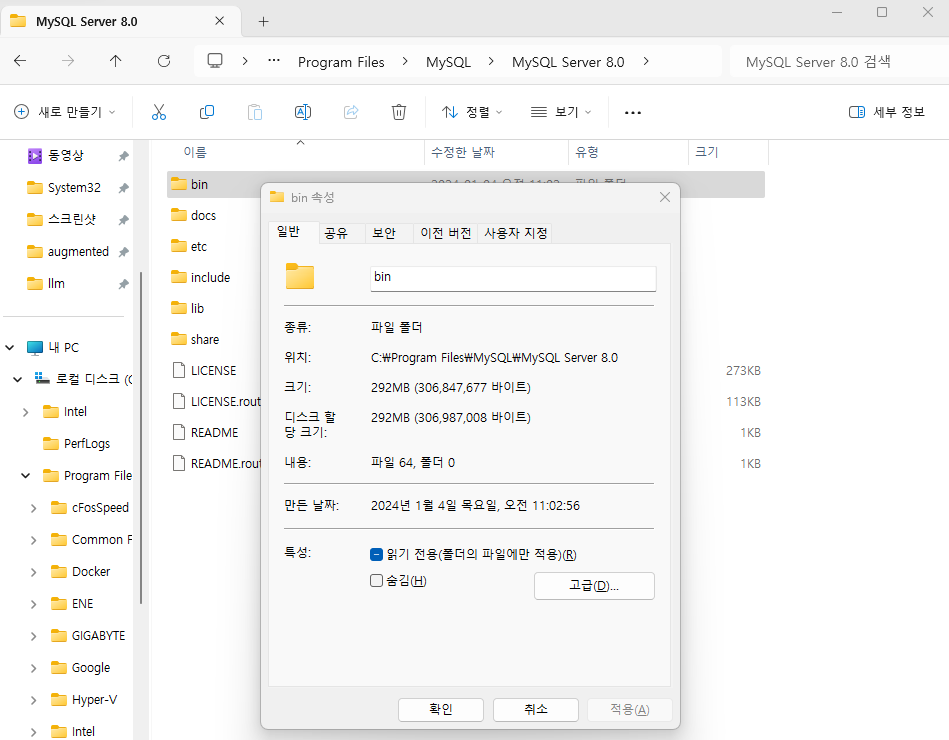949x740 pixels.
Task: Click the Share icon in toolbar
Action: coord(351,112)
